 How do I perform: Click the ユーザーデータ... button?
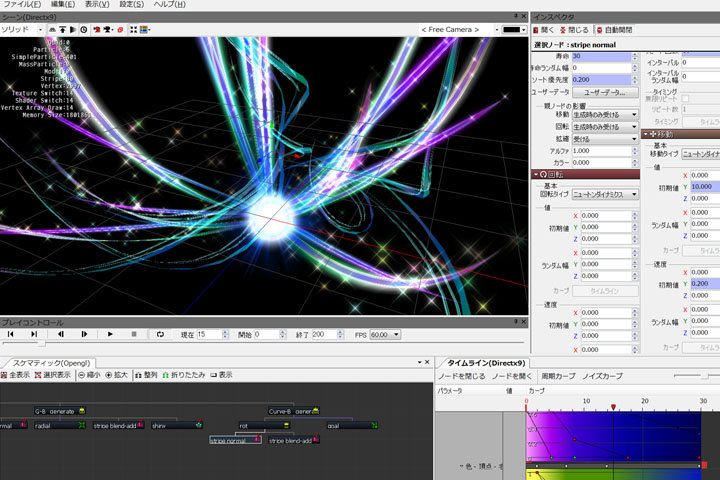pos(604,92)
